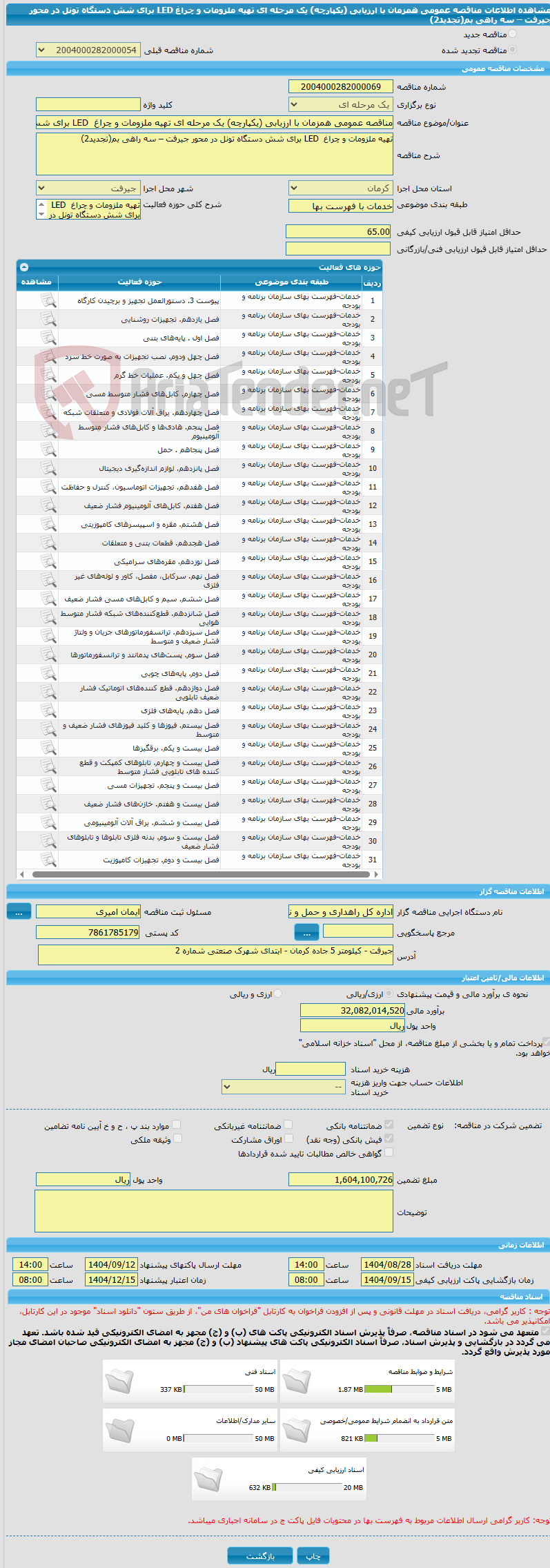Open view icon for activity row 10
The height and width of the screenshot is (1568, 550).
(x=48, y=468)
